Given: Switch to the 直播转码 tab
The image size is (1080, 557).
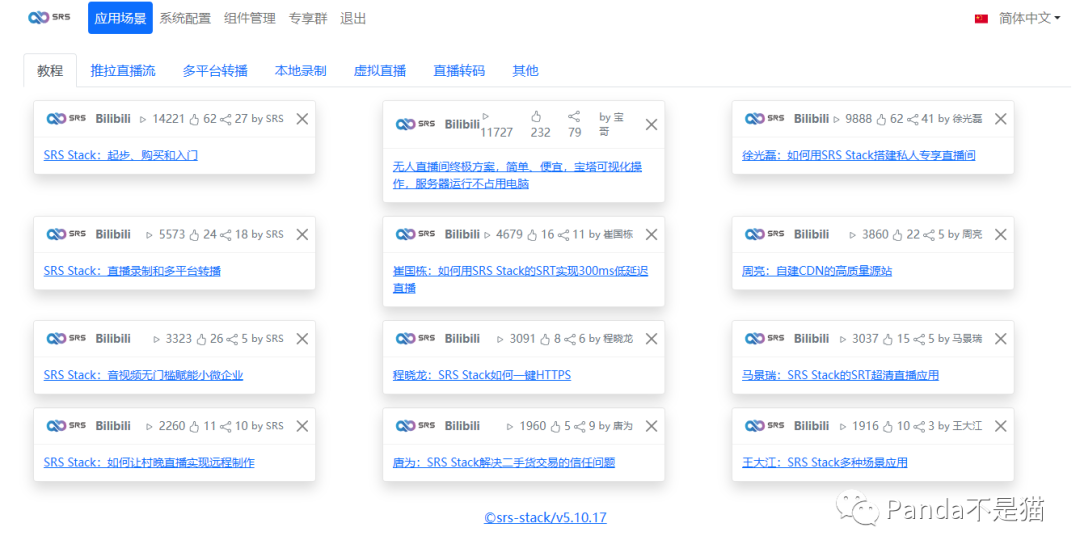Looking at the screenshot, I should [x=459, y=70].
